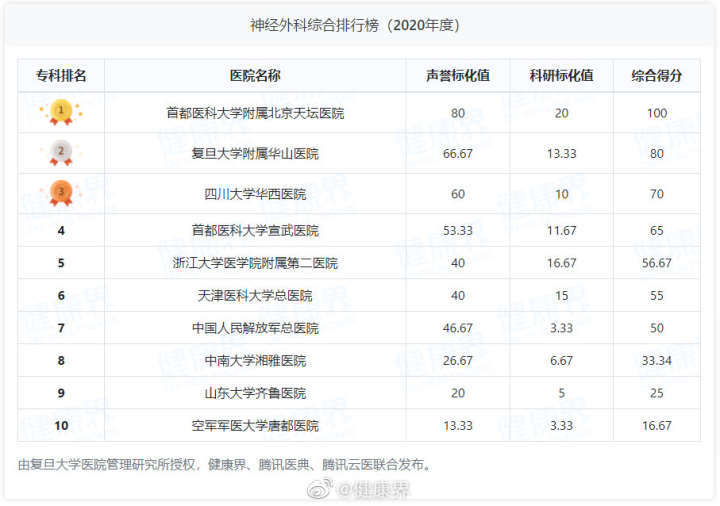Click 综合得分 value 70
Screen dimensions: 720x506
click(657, 194)
